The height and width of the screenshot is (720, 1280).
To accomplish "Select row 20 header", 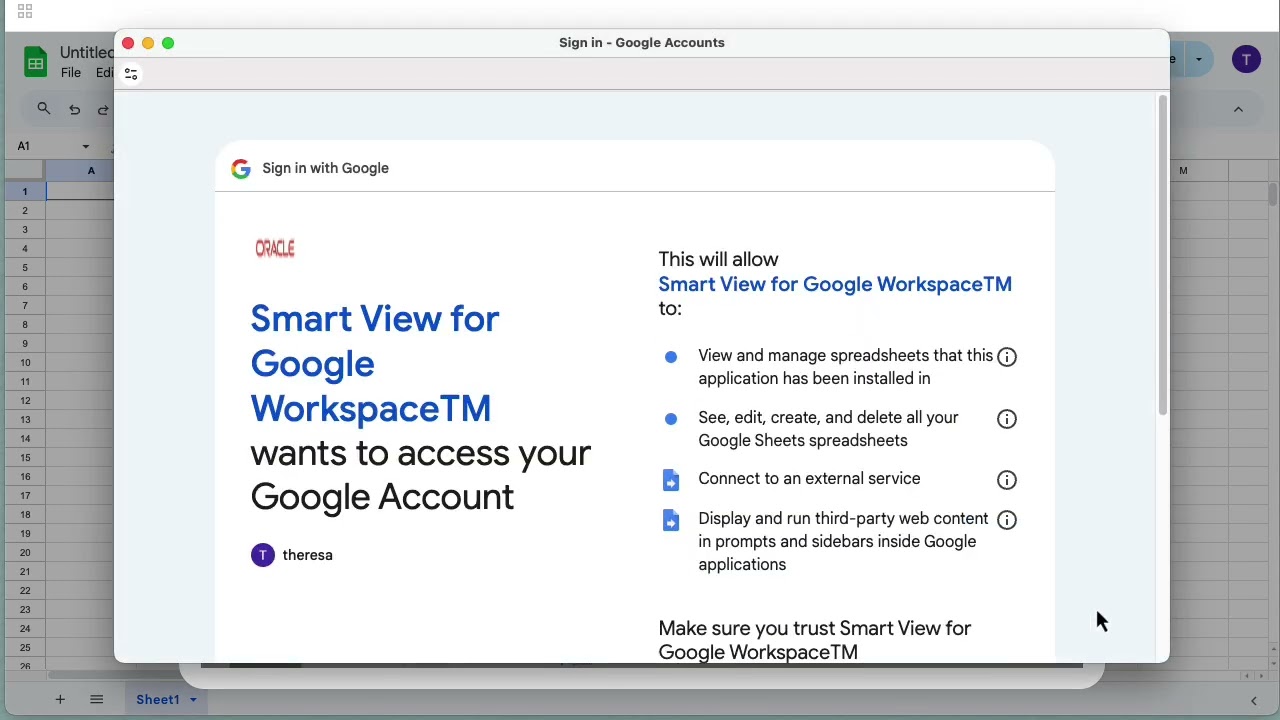I will click(25, 552).
